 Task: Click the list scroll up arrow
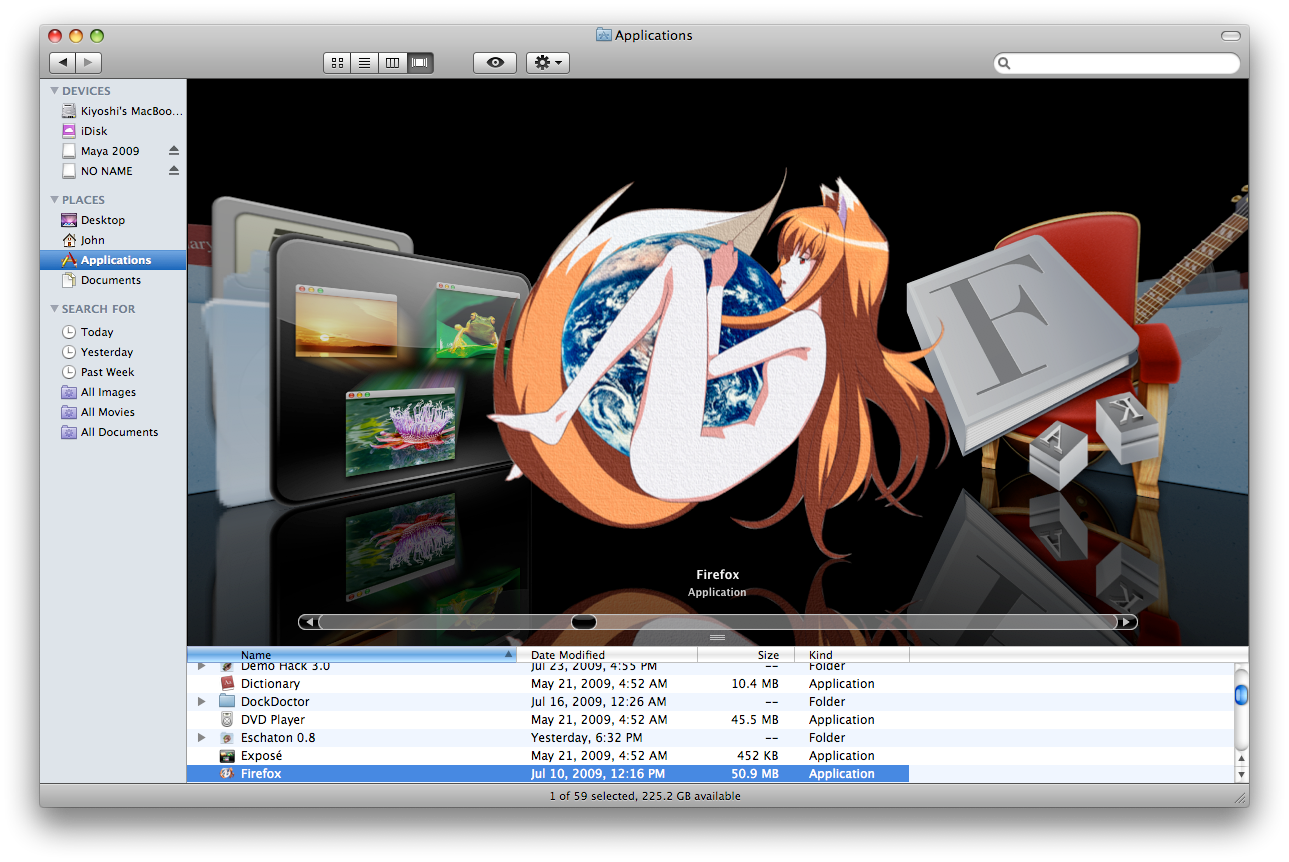point(1241,758)
